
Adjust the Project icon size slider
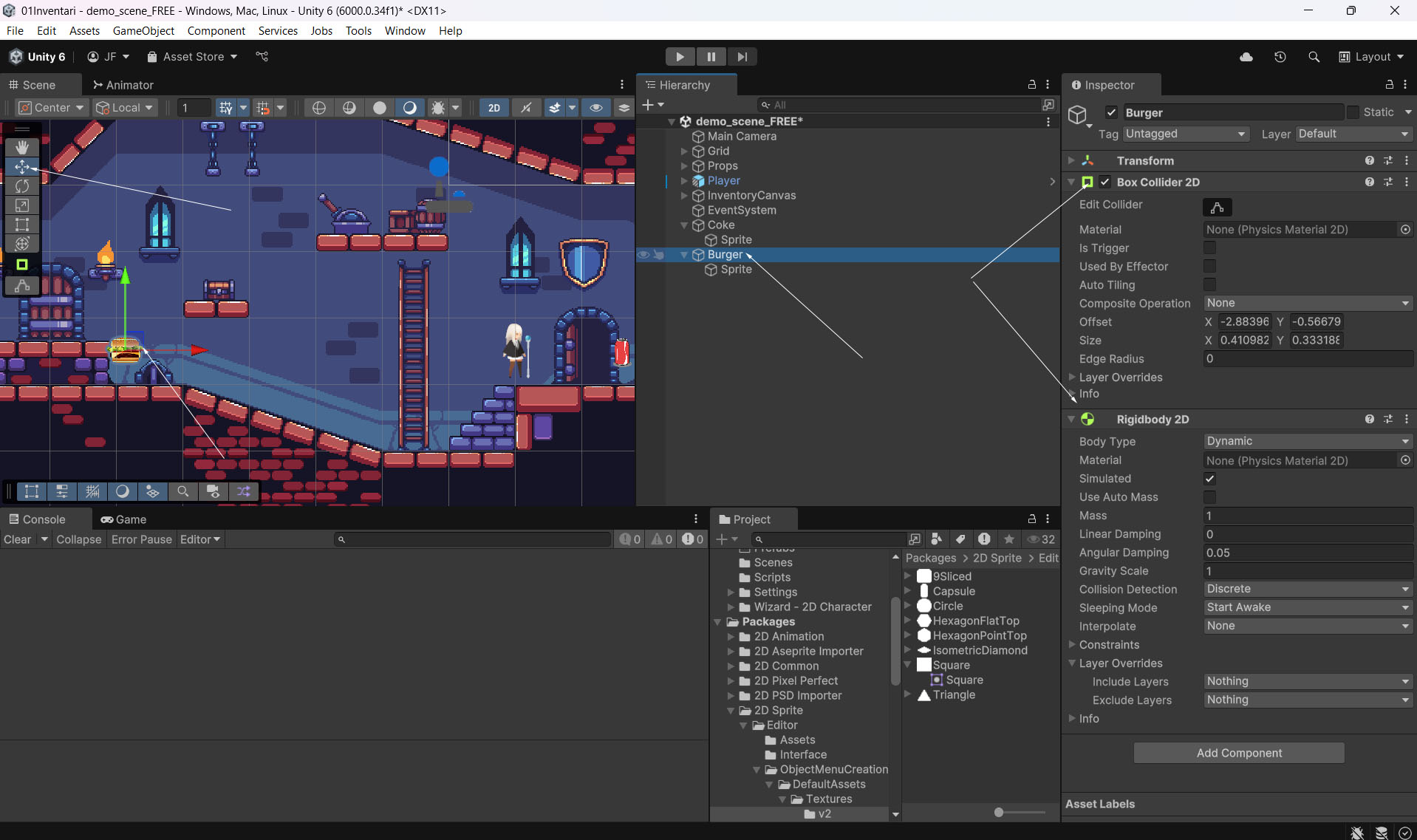coord(999,812)
